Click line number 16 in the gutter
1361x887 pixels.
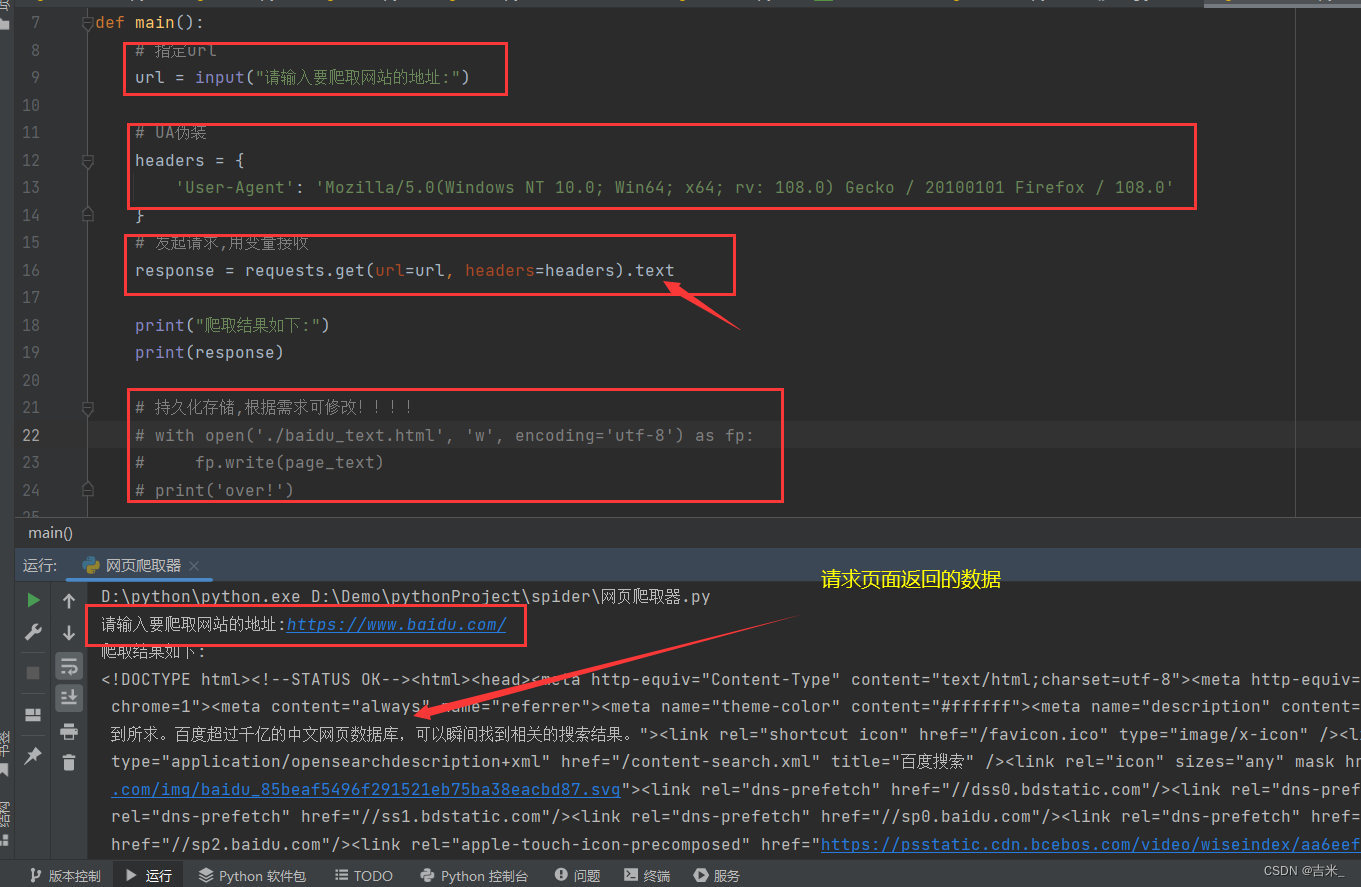pos(30,270)
